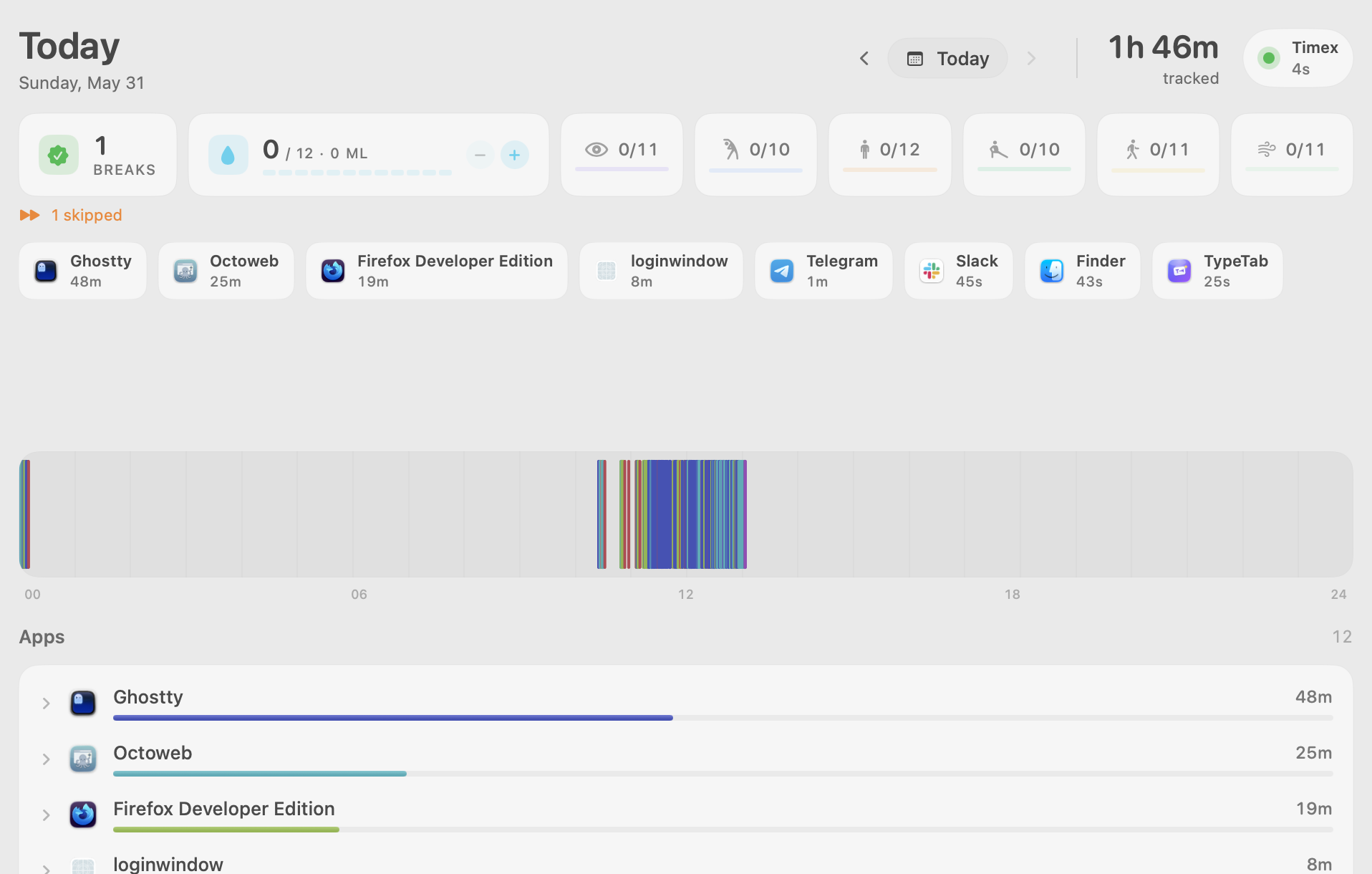1372x874 pixels.
Task: Expand the Ghostty row in Apps list
Action: (x=46, y=703)
